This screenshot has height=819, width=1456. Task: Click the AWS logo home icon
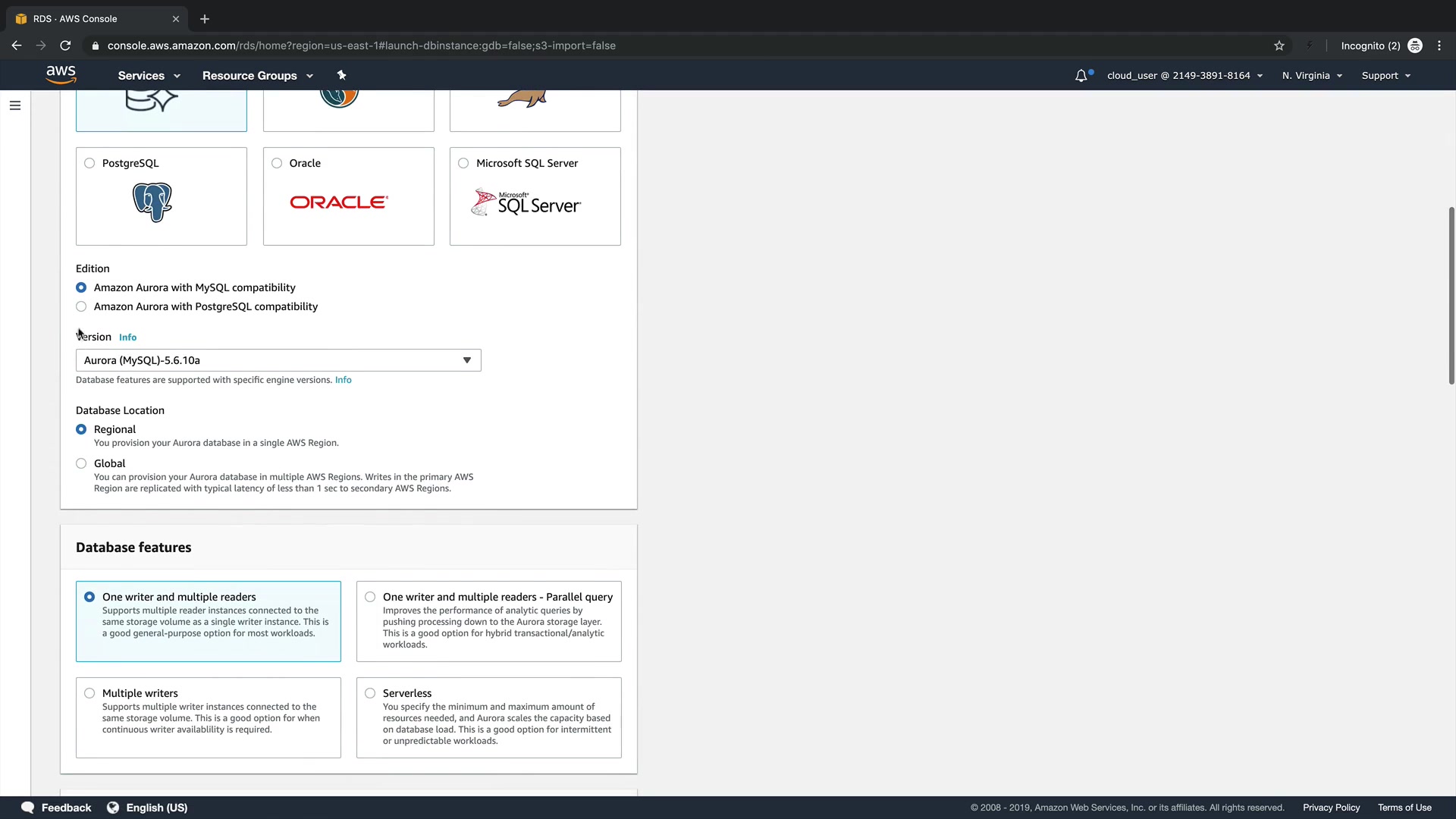coord(61,74)
